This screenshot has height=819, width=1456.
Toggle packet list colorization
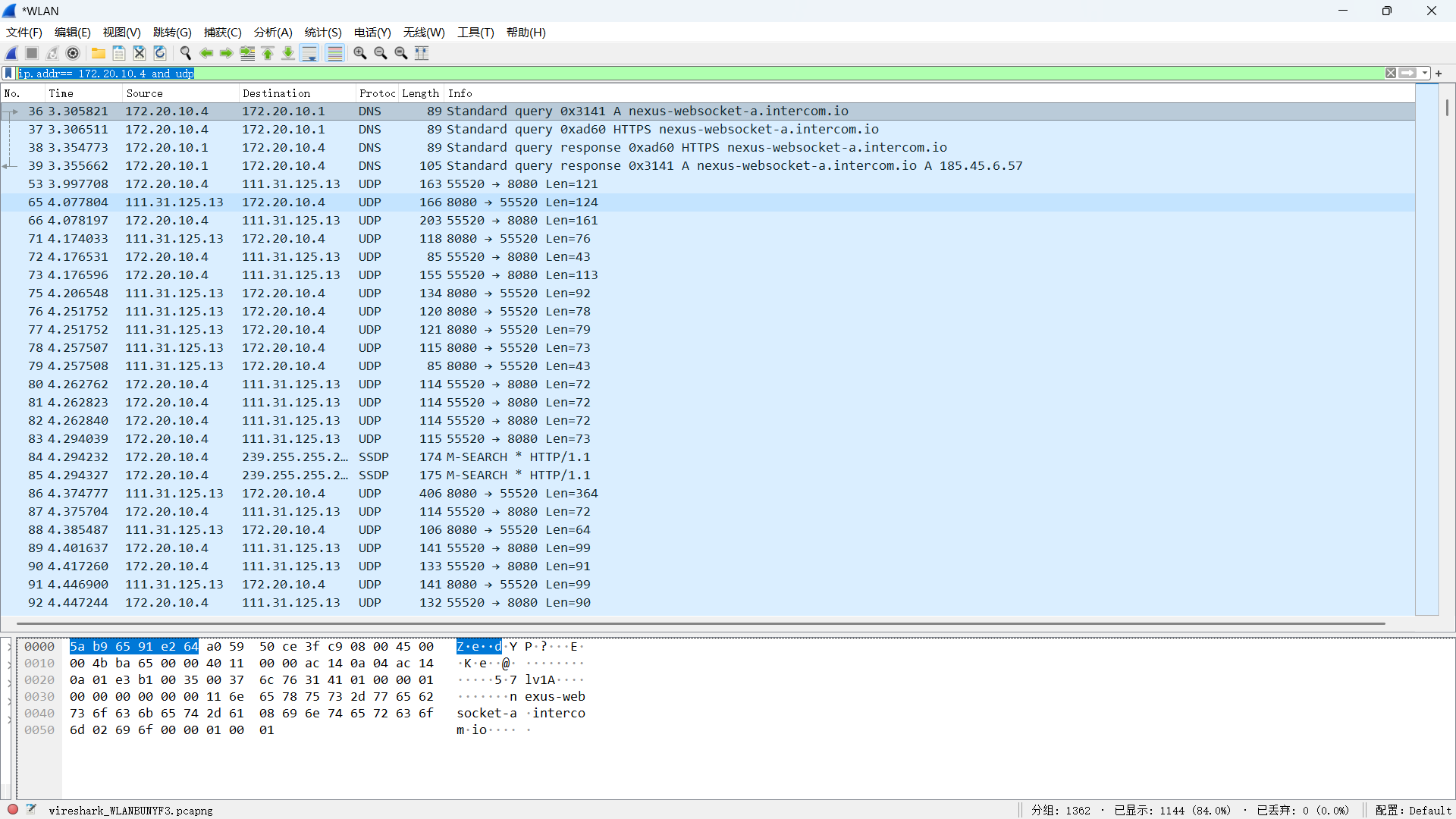pos(334,53)
